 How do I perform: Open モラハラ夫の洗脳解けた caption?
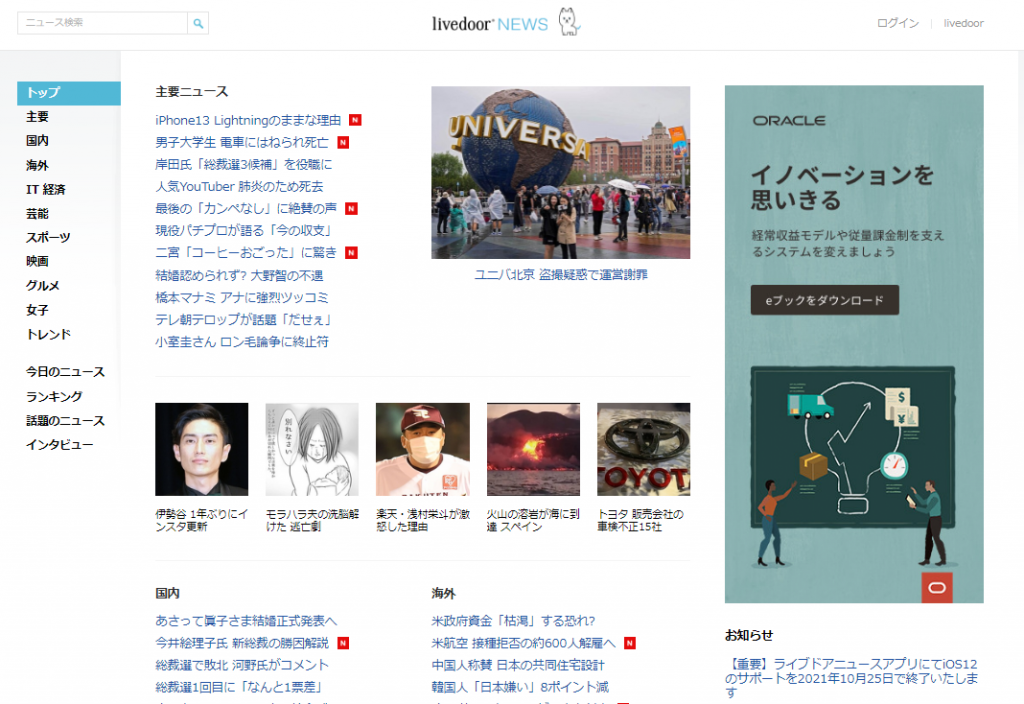(312, 520)
